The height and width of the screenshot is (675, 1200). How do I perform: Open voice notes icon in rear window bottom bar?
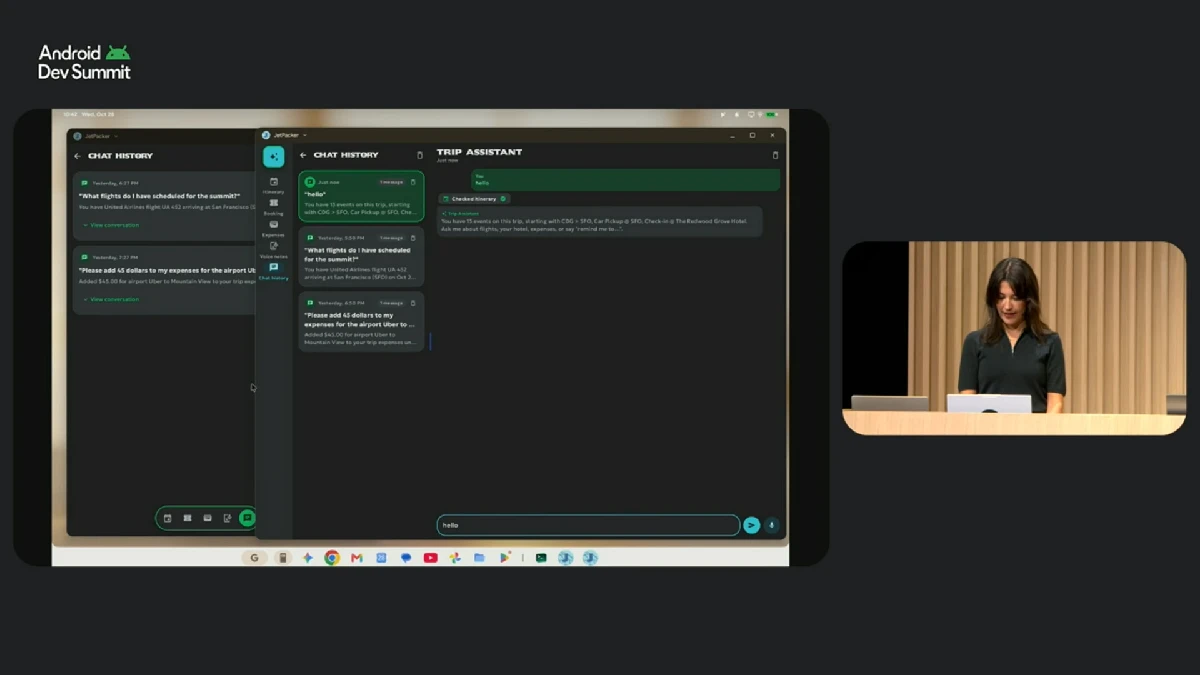(227, 518)
